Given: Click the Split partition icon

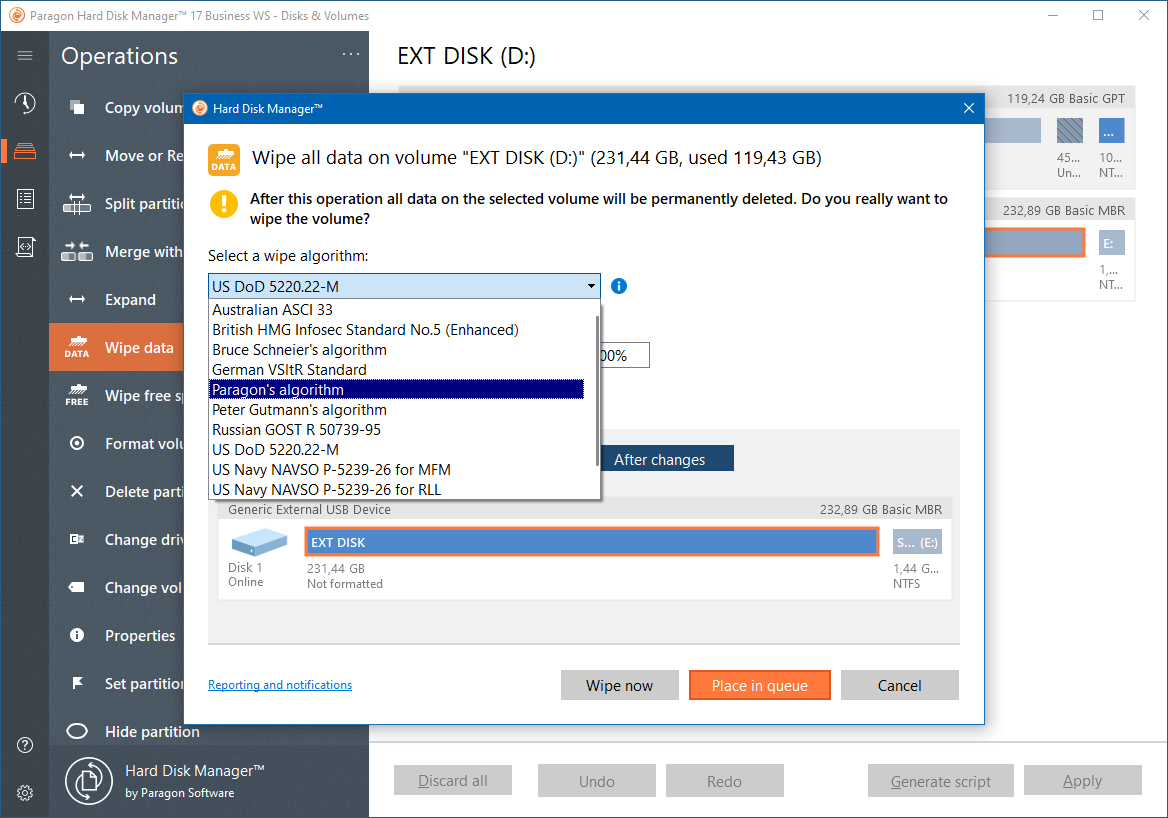Looking at the screenshot, I should coord(77,203).
